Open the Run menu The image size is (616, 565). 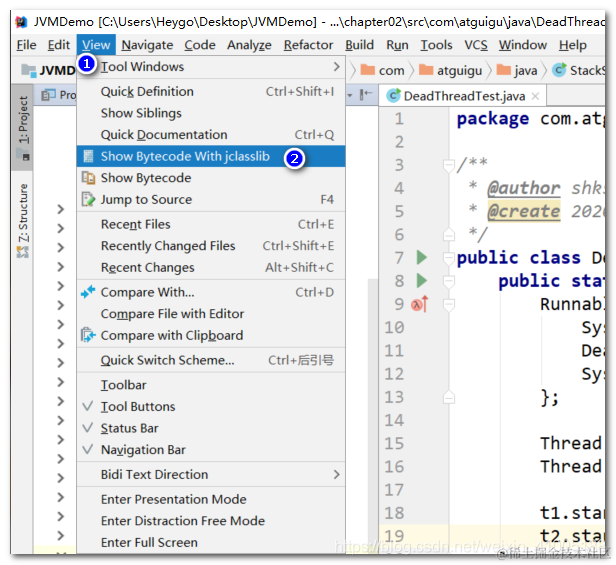click(x=397, y=45)
